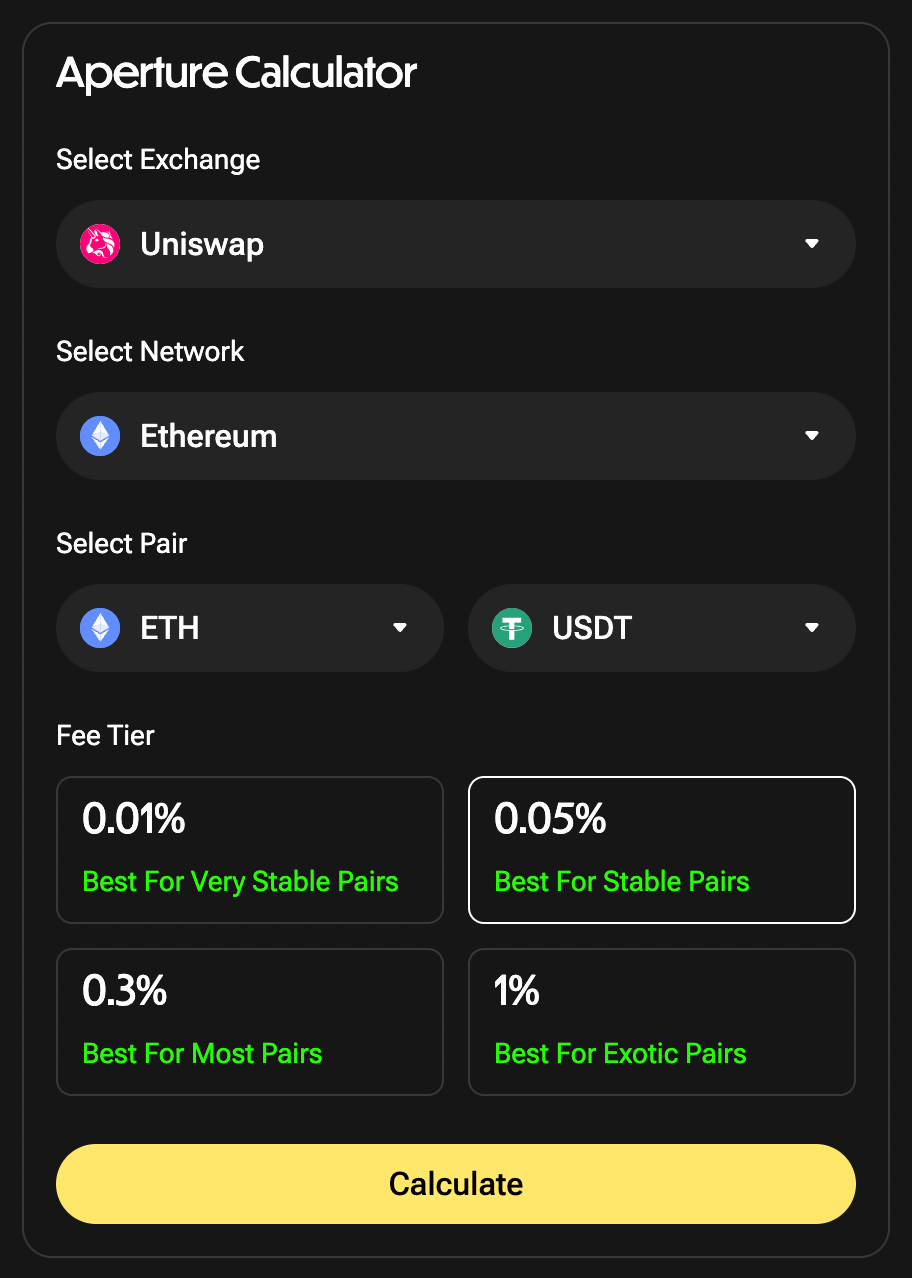This screenshot has width=912, height=1278.
Task: Click the Fee Tier section heading
Action: tap(105, 735)
